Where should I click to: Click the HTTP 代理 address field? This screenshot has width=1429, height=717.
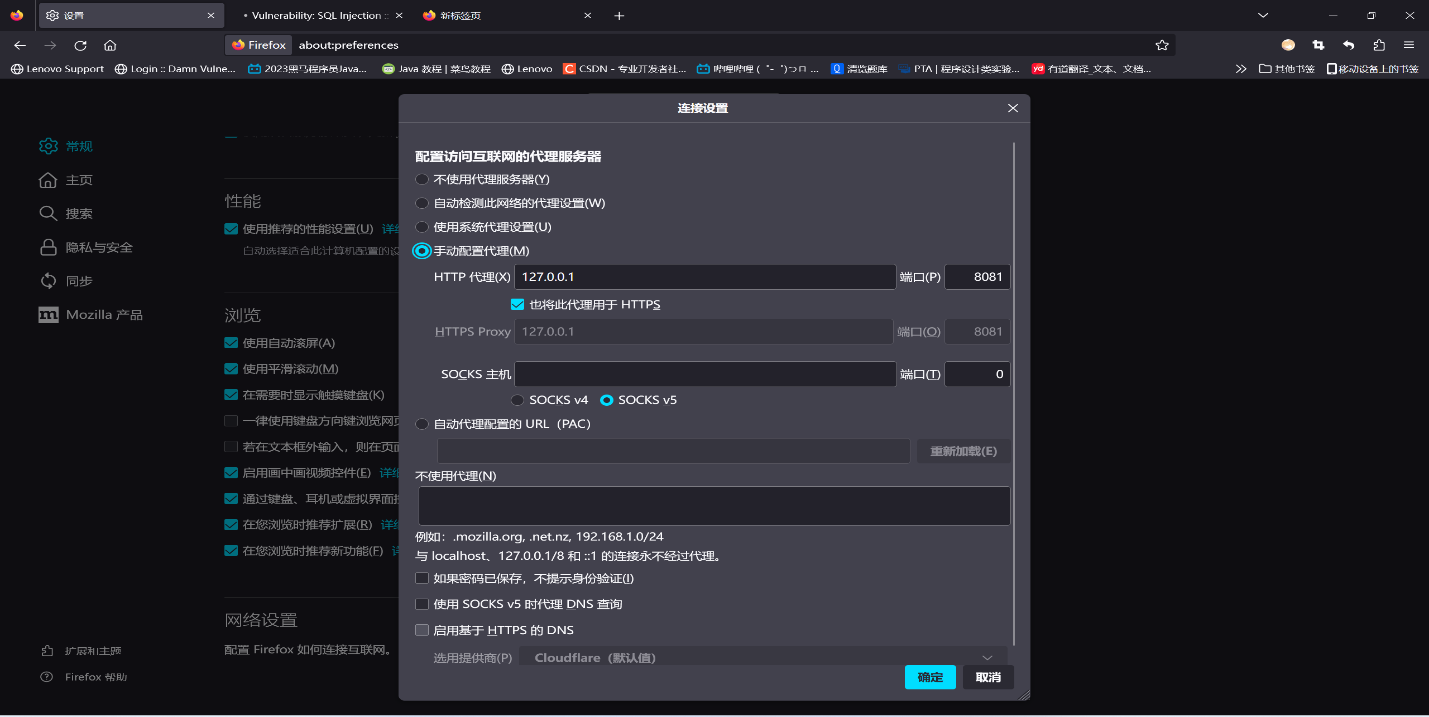click(x=705, y=277)
